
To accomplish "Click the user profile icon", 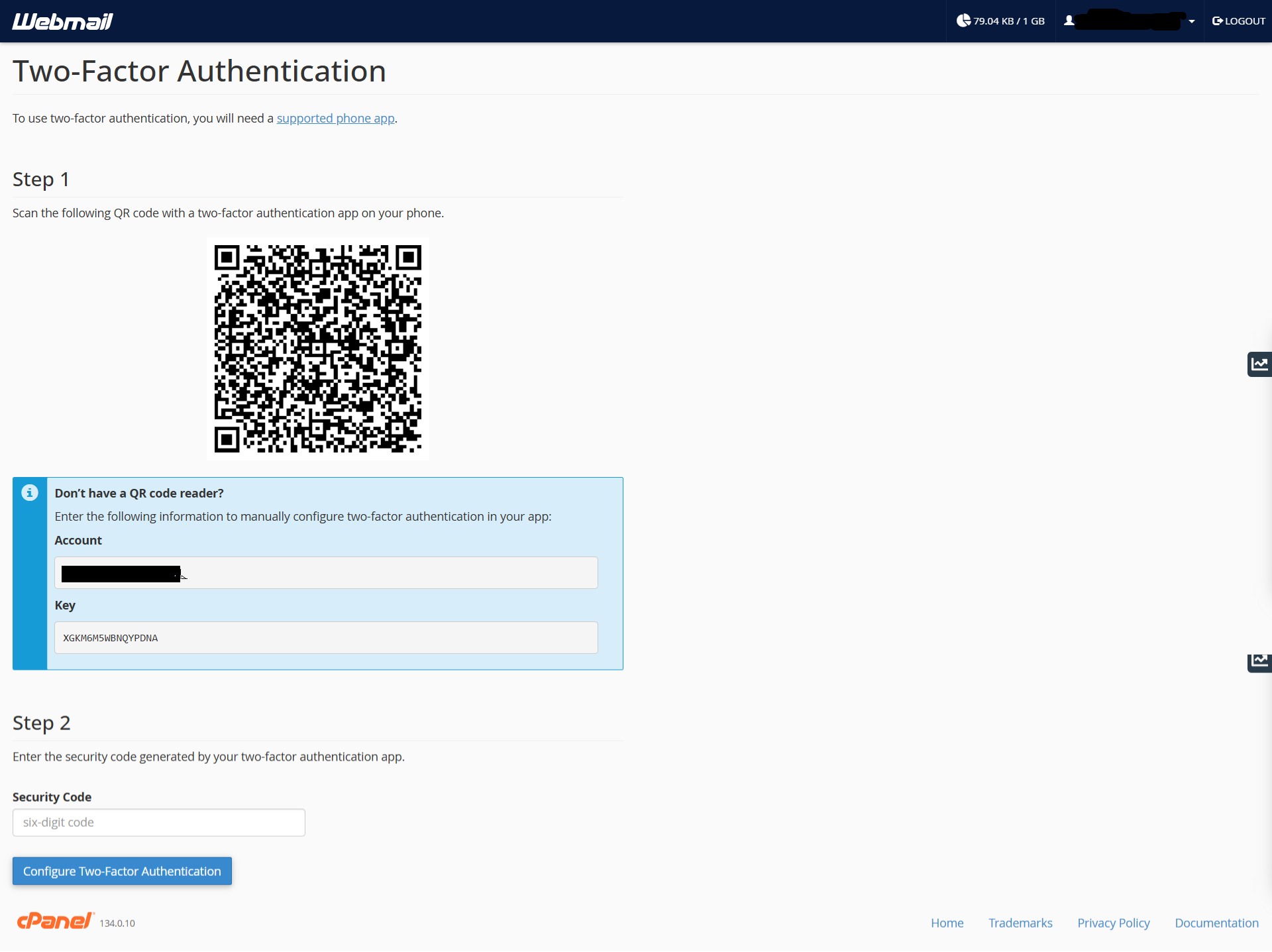I will coord(1069,21).
